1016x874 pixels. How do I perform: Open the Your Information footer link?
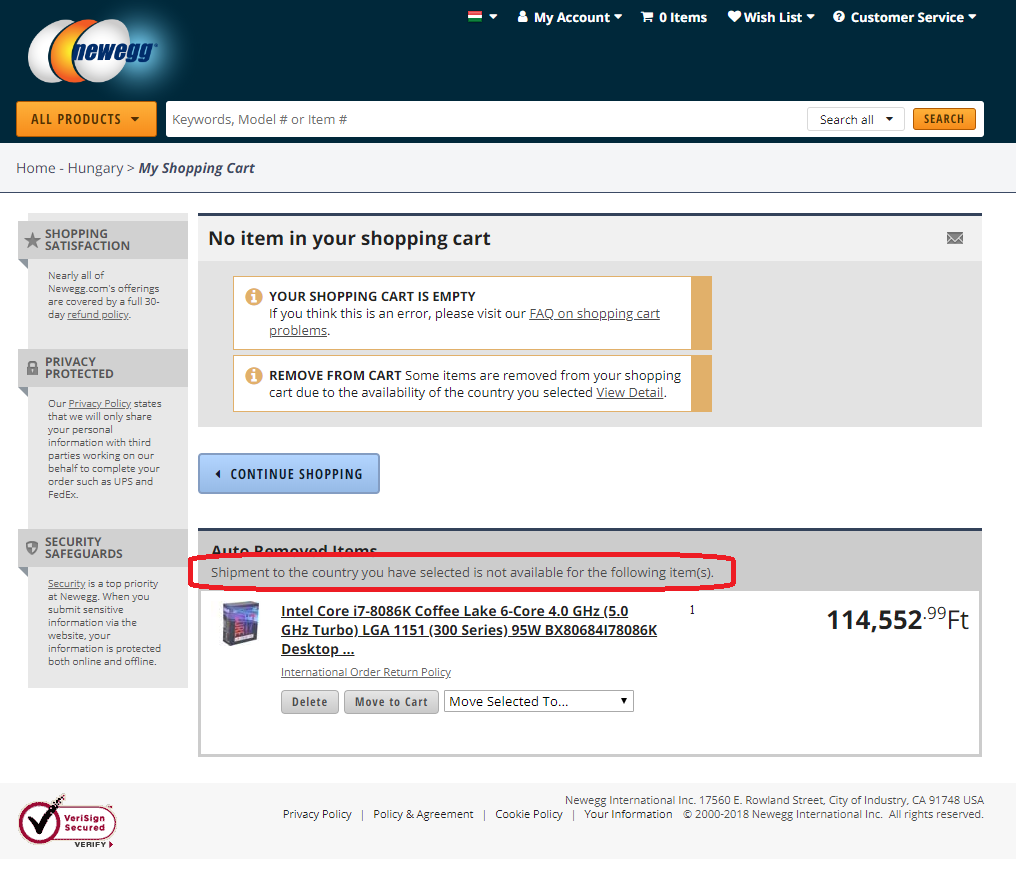pyautogui.click(x=628, y=814)
